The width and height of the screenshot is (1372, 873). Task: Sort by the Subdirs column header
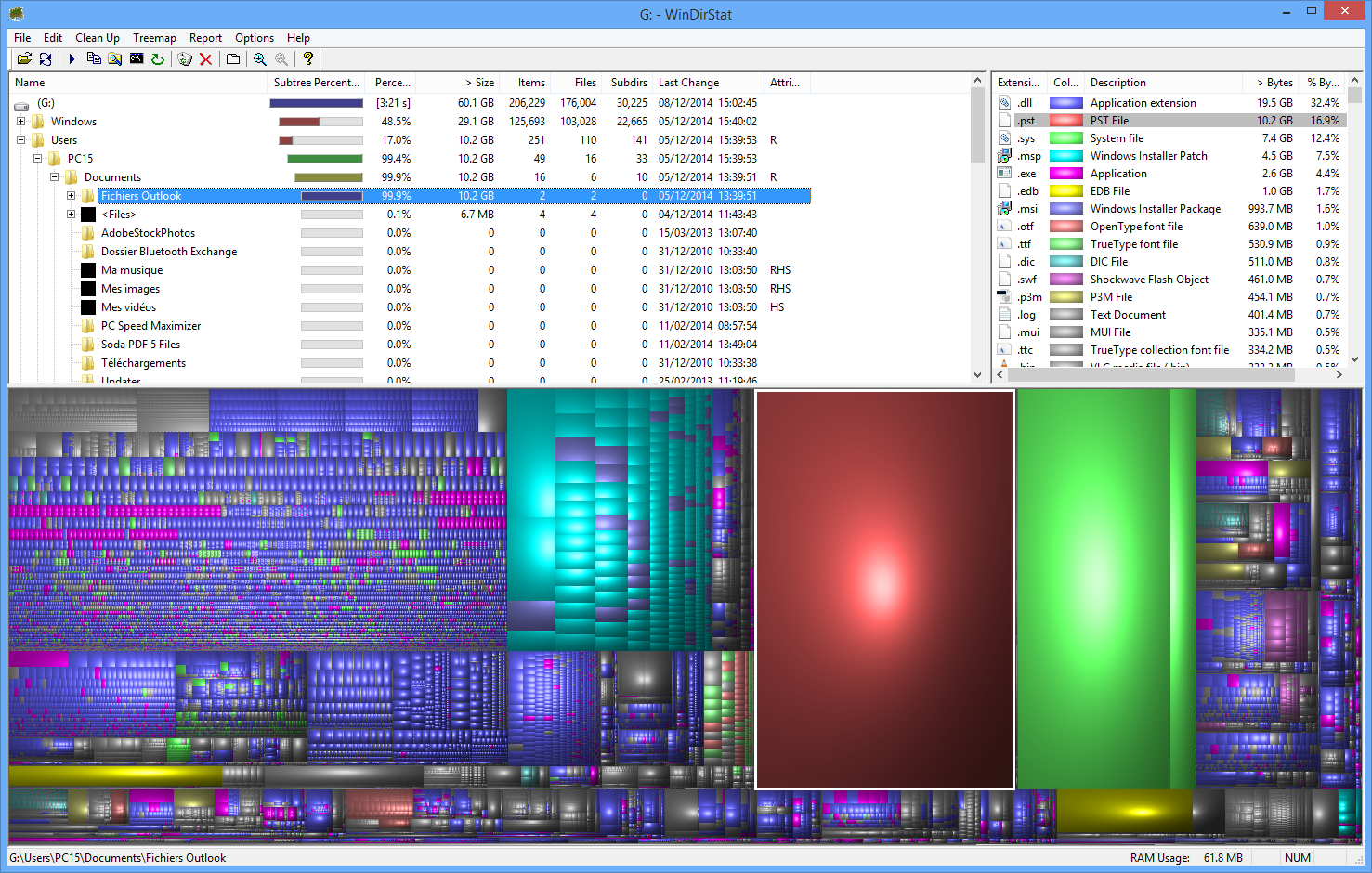(x=629, y=83)
